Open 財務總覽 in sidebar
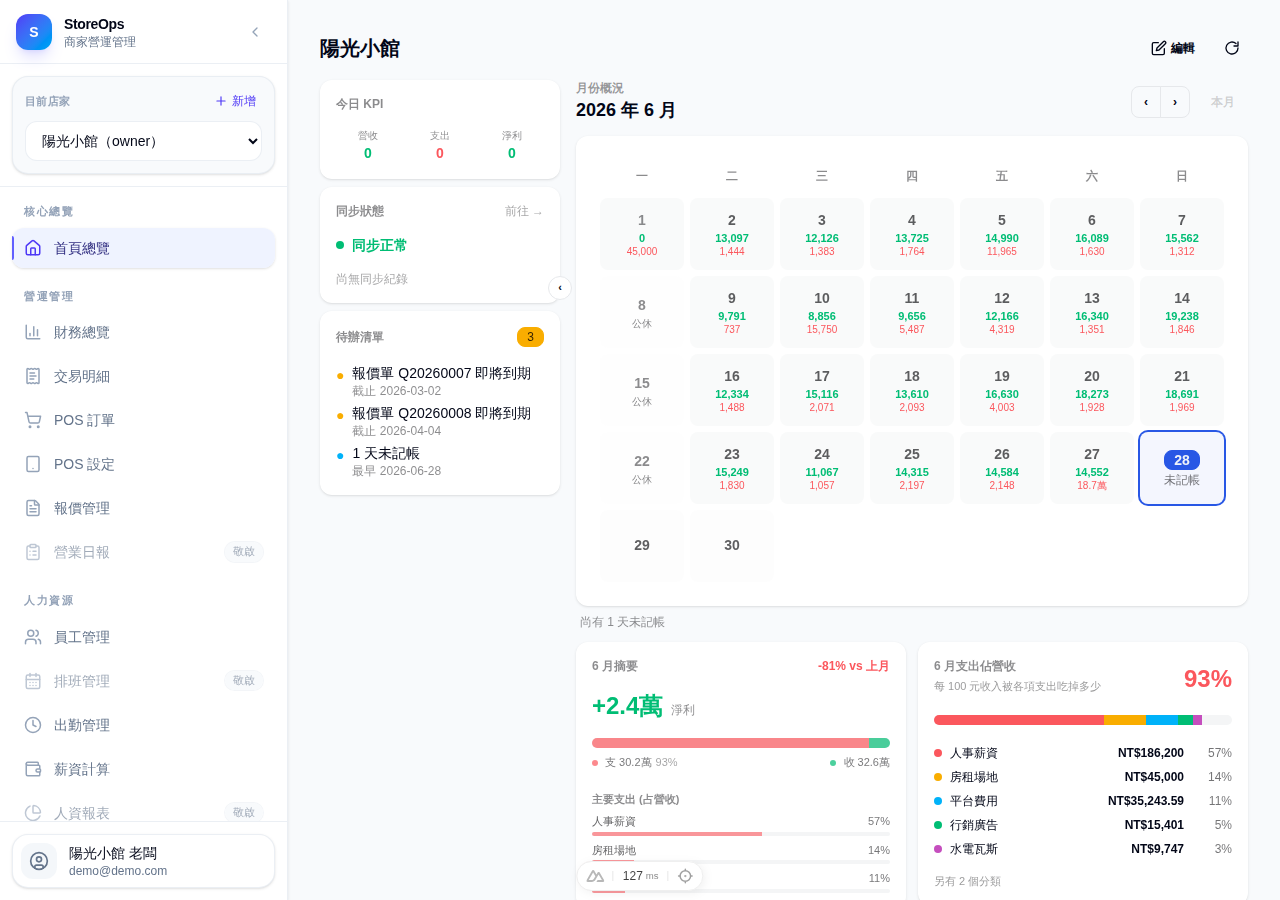Image resolution: width=1280 pixels, height=900 pixels. click(143, 332)
